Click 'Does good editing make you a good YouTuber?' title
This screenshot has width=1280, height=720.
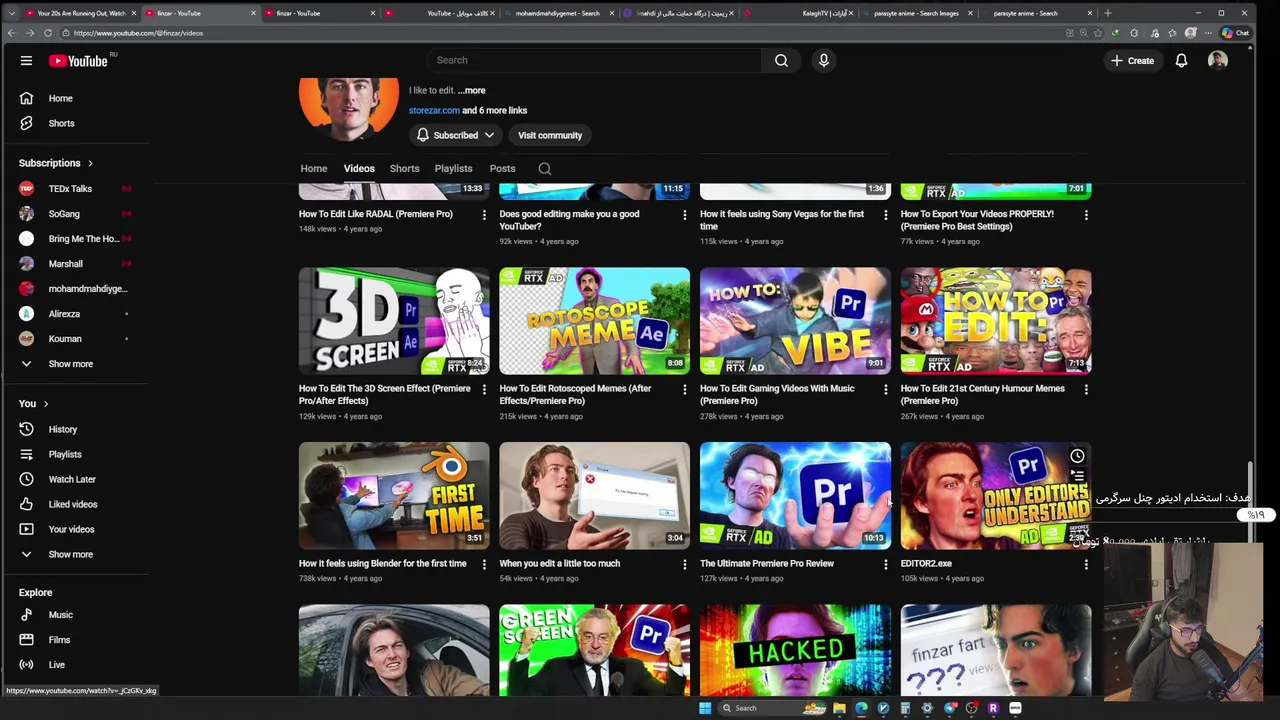click(569, 220)
